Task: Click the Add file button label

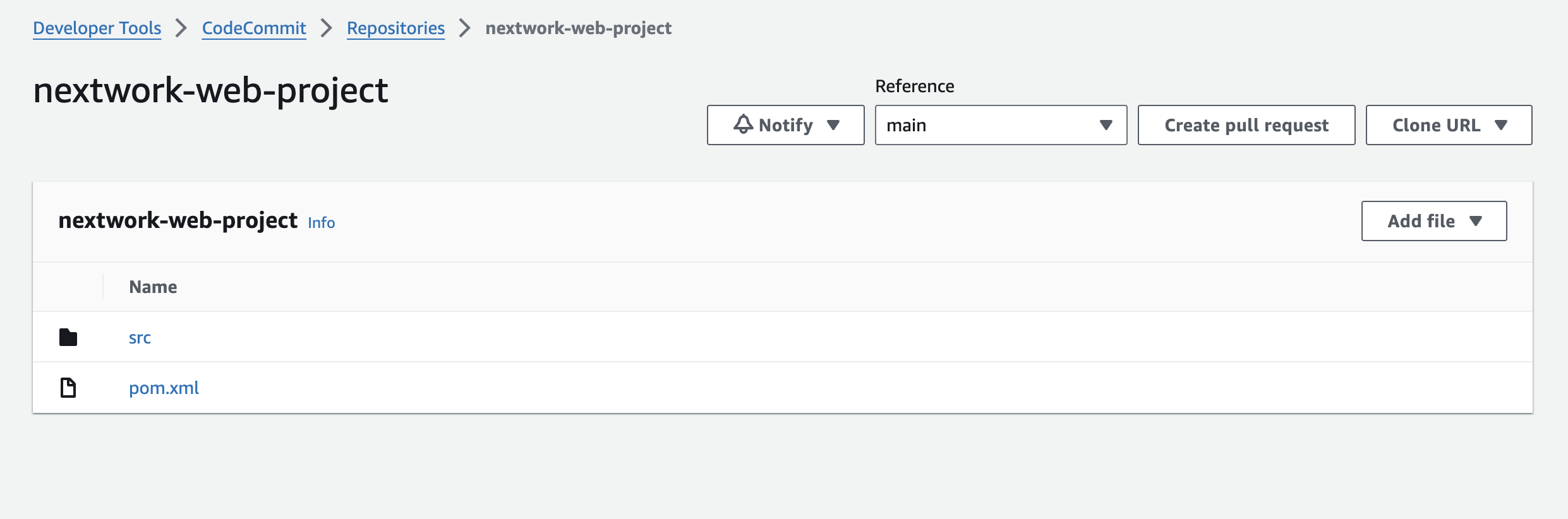Action: click(1421, 221)
